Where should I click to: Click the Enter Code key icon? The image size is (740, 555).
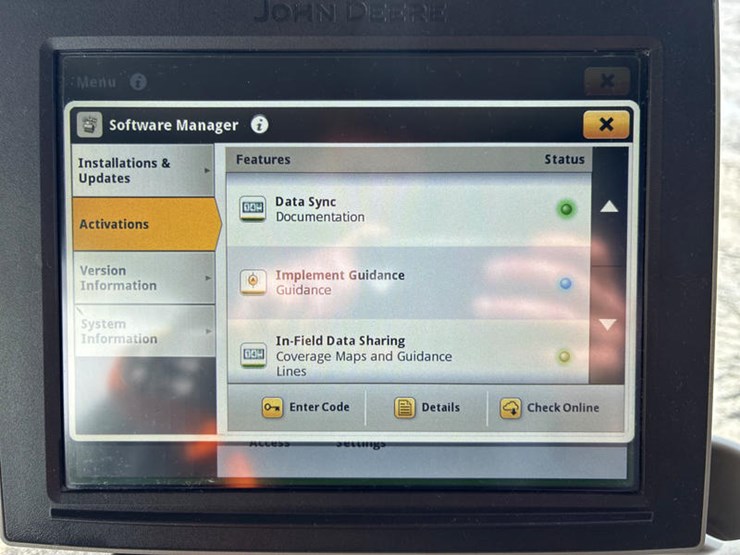(x=272, y=407)
